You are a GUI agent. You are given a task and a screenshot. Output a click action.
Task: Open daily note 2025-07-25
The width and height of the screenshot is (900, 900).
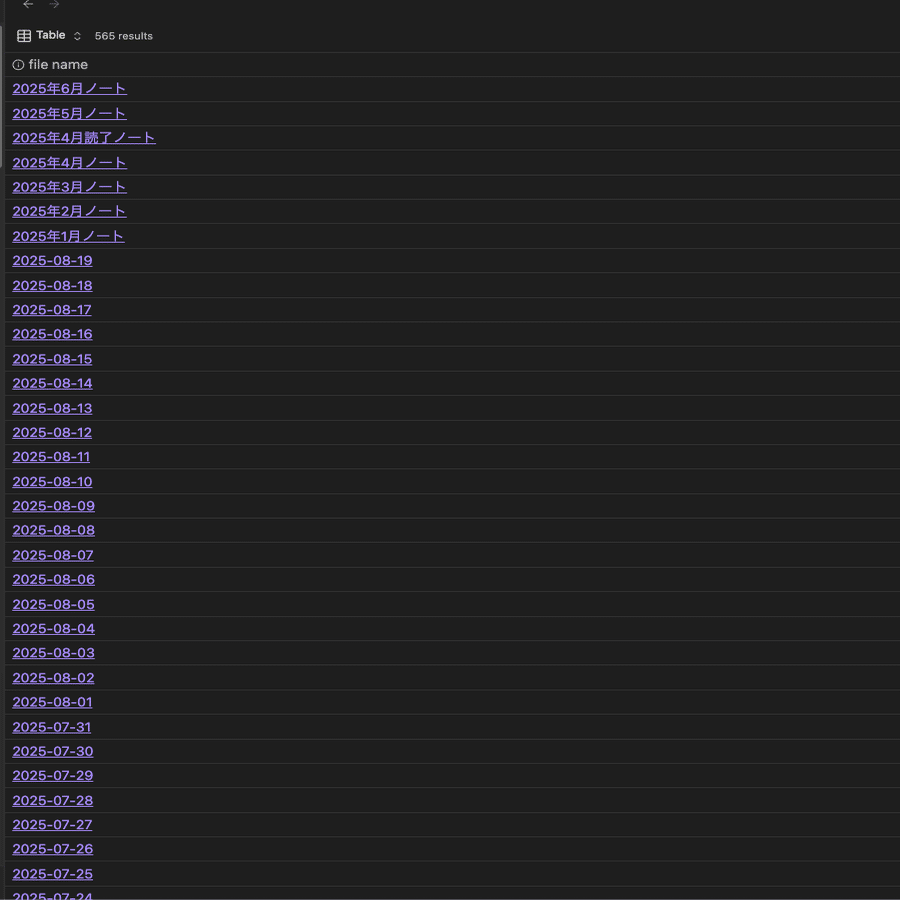(53, 874)
